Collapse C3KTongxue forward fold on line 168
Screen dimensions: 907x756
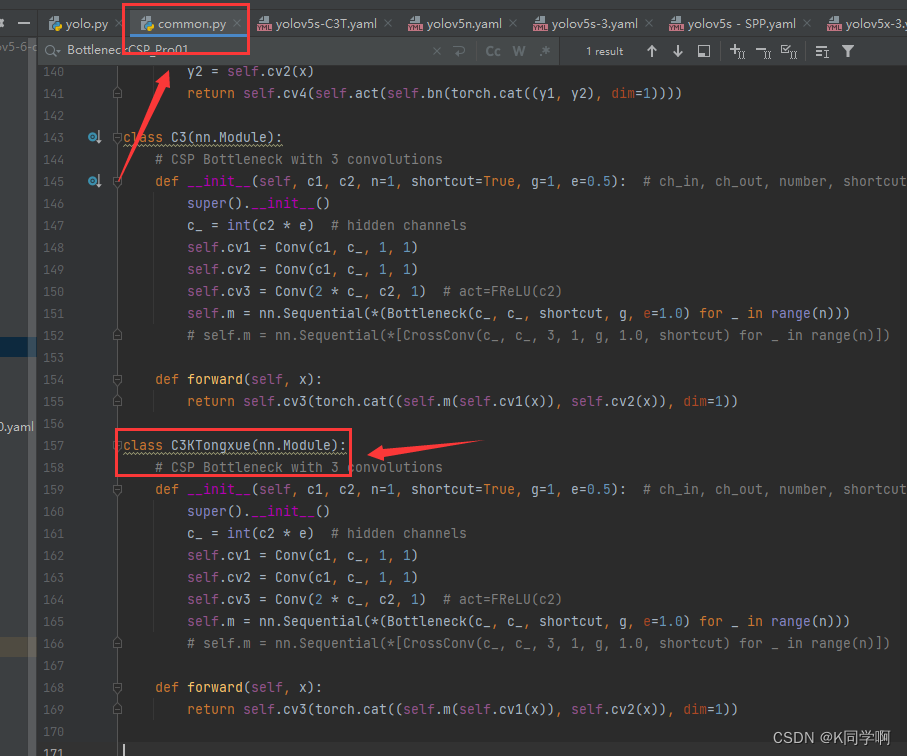tap(117, 687)
